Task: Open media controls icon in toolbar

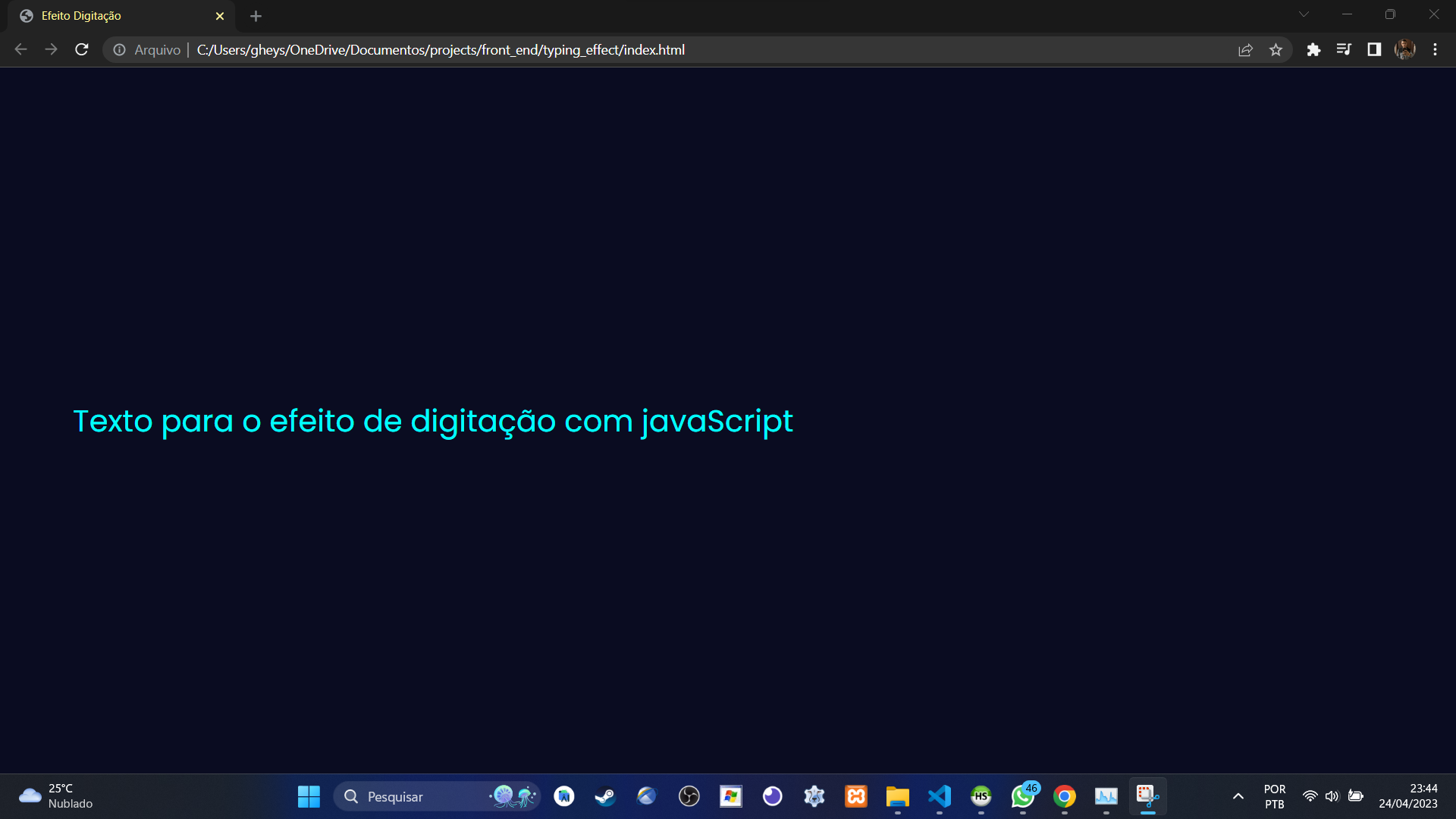Action: pos(1344,50)
